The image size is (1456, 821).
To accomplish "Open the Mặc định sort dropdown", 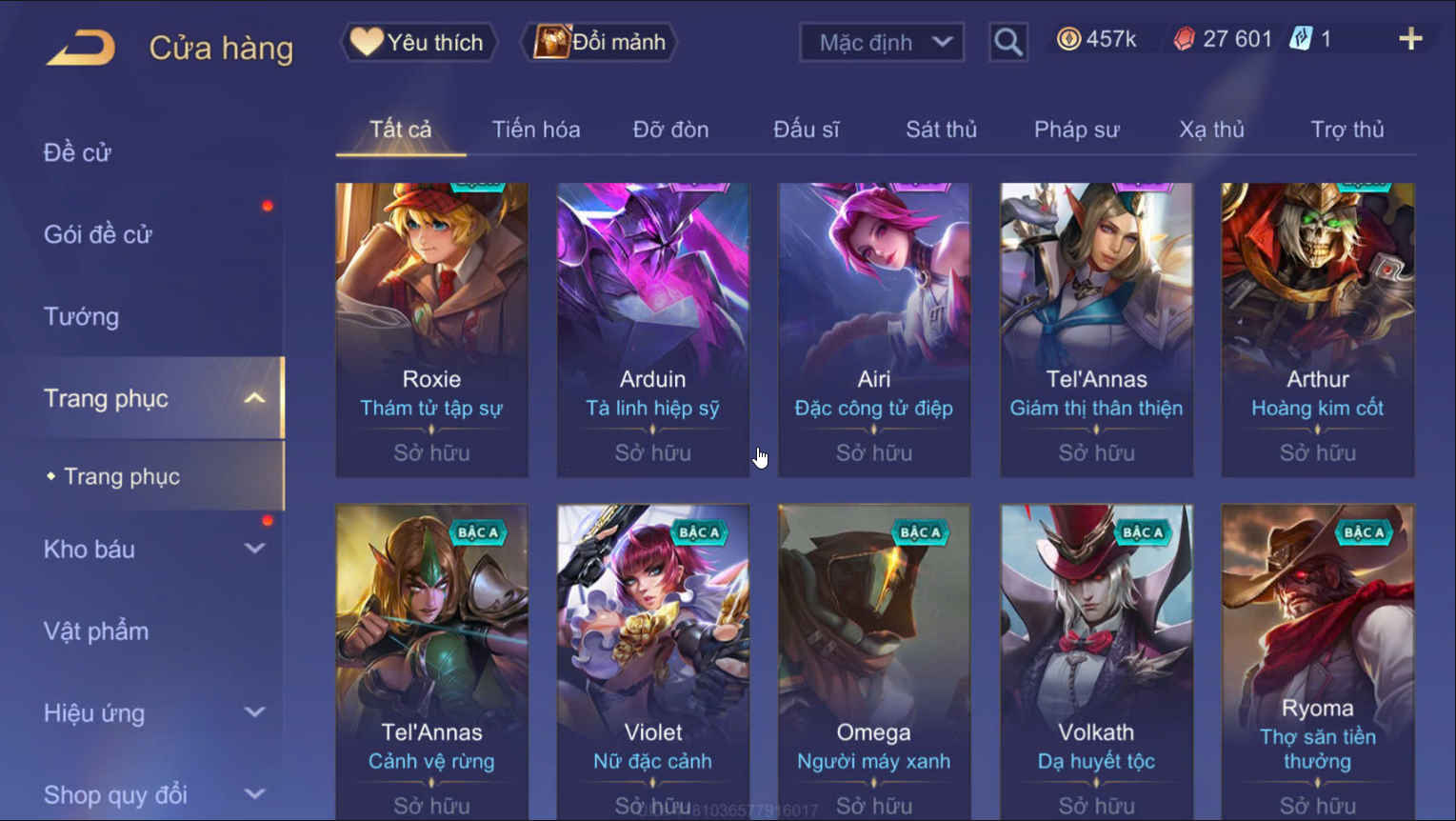I will 882,42.
